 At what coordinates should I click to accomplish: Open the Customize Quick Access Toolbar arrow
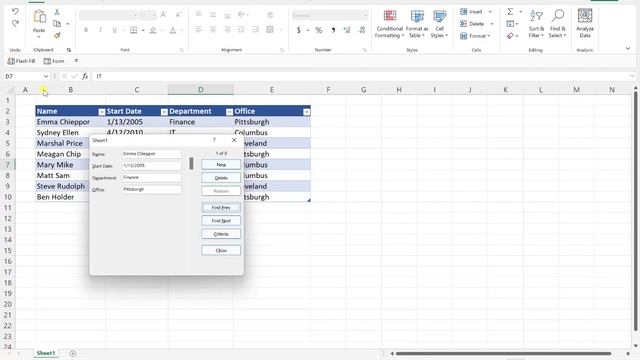76,61
